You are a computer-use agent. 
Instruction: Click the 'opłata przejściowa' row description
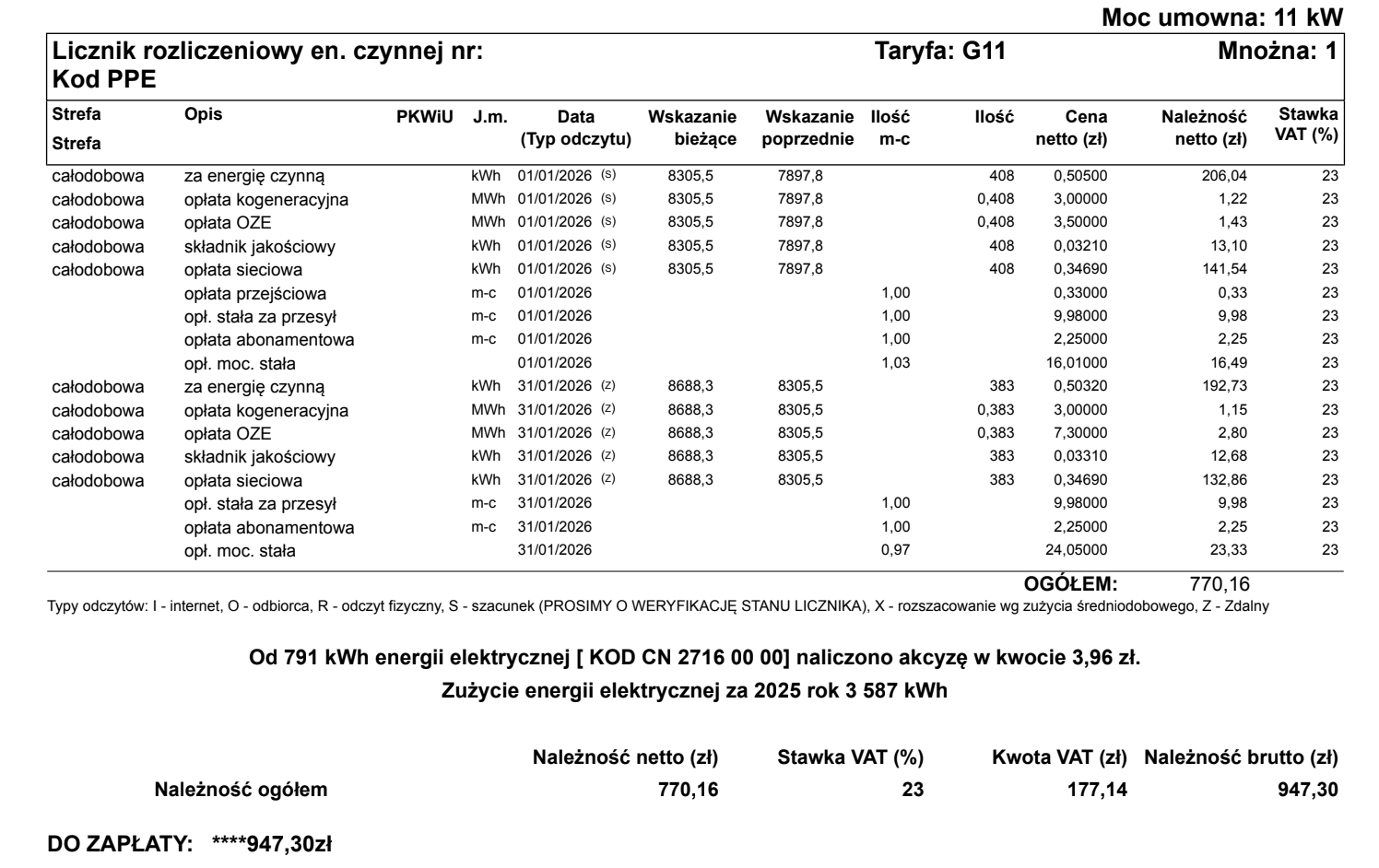[255, 294]
